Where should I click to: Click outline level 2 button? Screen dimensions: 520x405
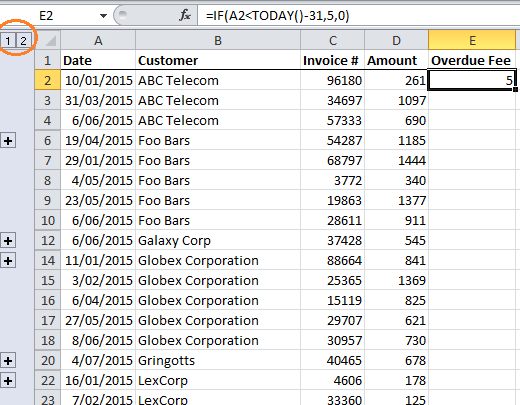click(23, 41)
